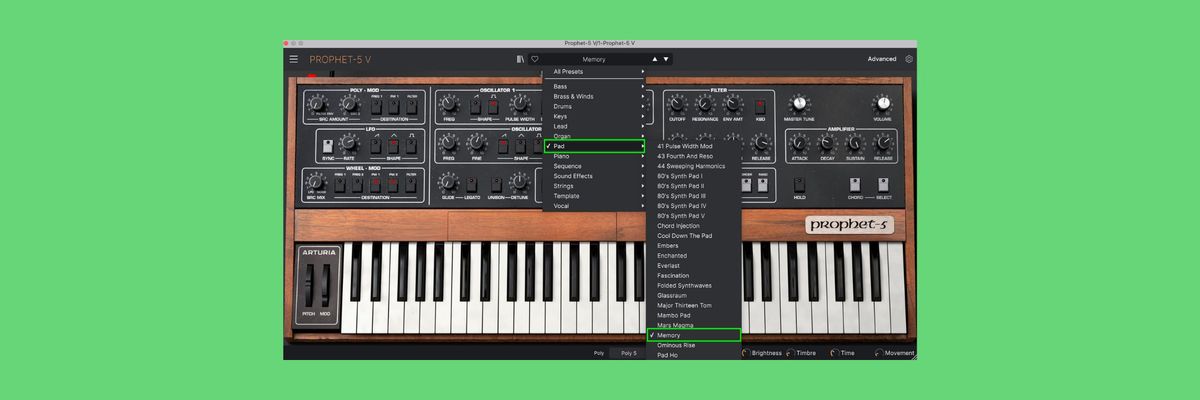The width and height of the screenshot is (1200, 400).
Task: Expand the Keys category submenu
Action: [x=595, y=117]
